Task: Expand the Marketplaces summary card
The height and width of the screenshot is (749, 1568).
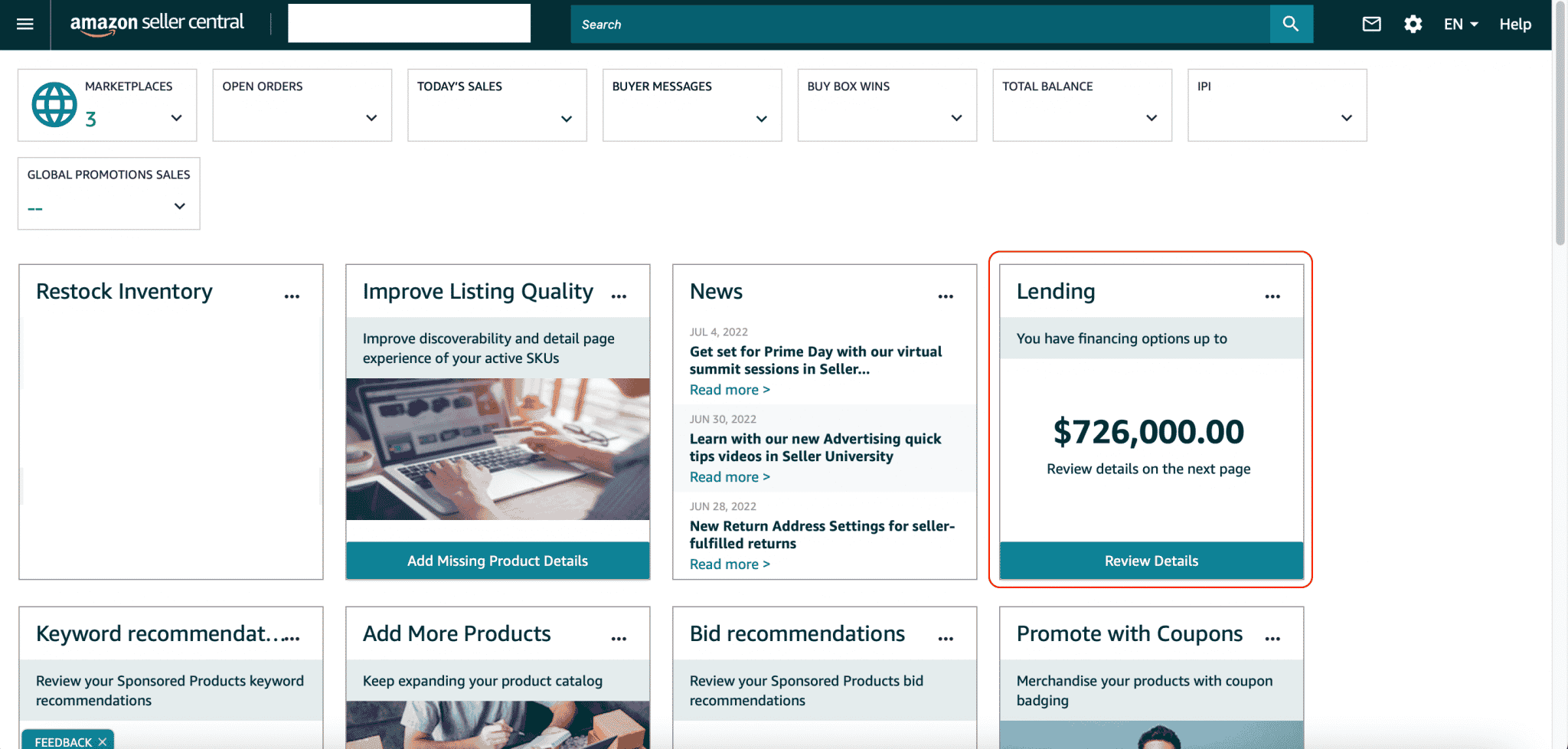Action: (x=177, y=118)
